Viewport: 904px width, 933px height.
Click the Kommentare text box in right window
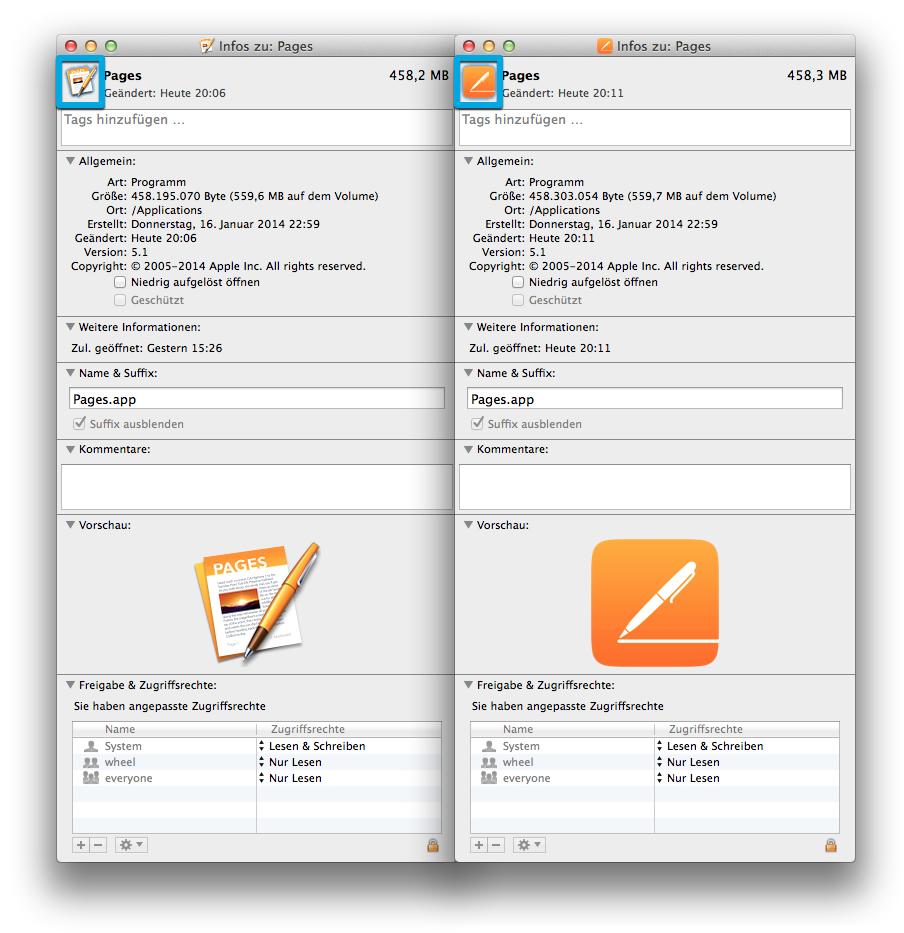(x=655, y=487)
